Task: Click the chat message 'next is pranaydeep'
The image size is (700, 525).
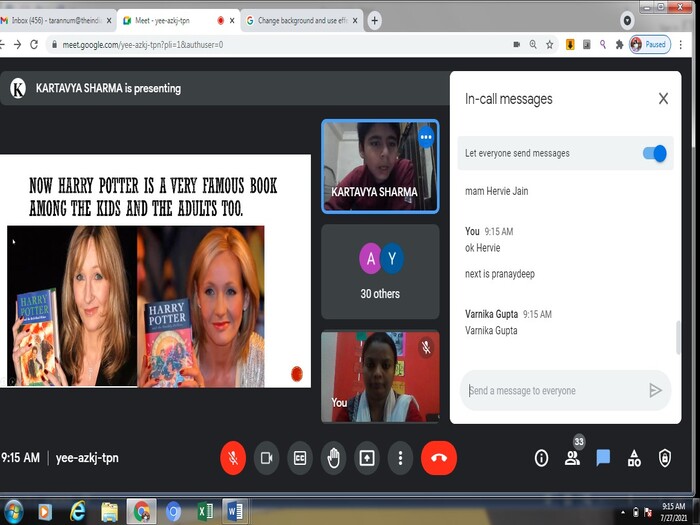Action: point(500,274)
